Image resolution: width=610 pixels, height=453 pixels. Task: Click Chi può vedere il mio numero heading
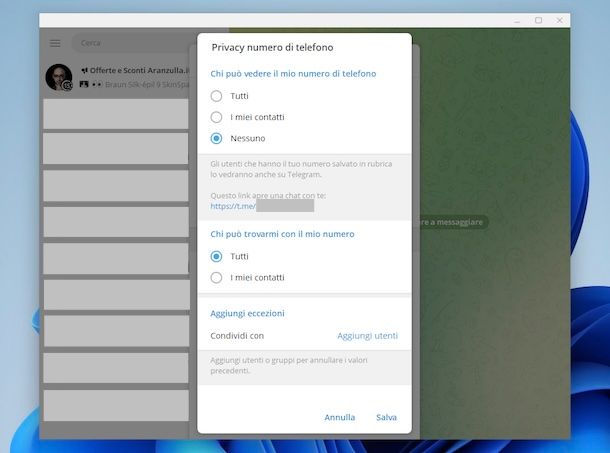[293, 74]
